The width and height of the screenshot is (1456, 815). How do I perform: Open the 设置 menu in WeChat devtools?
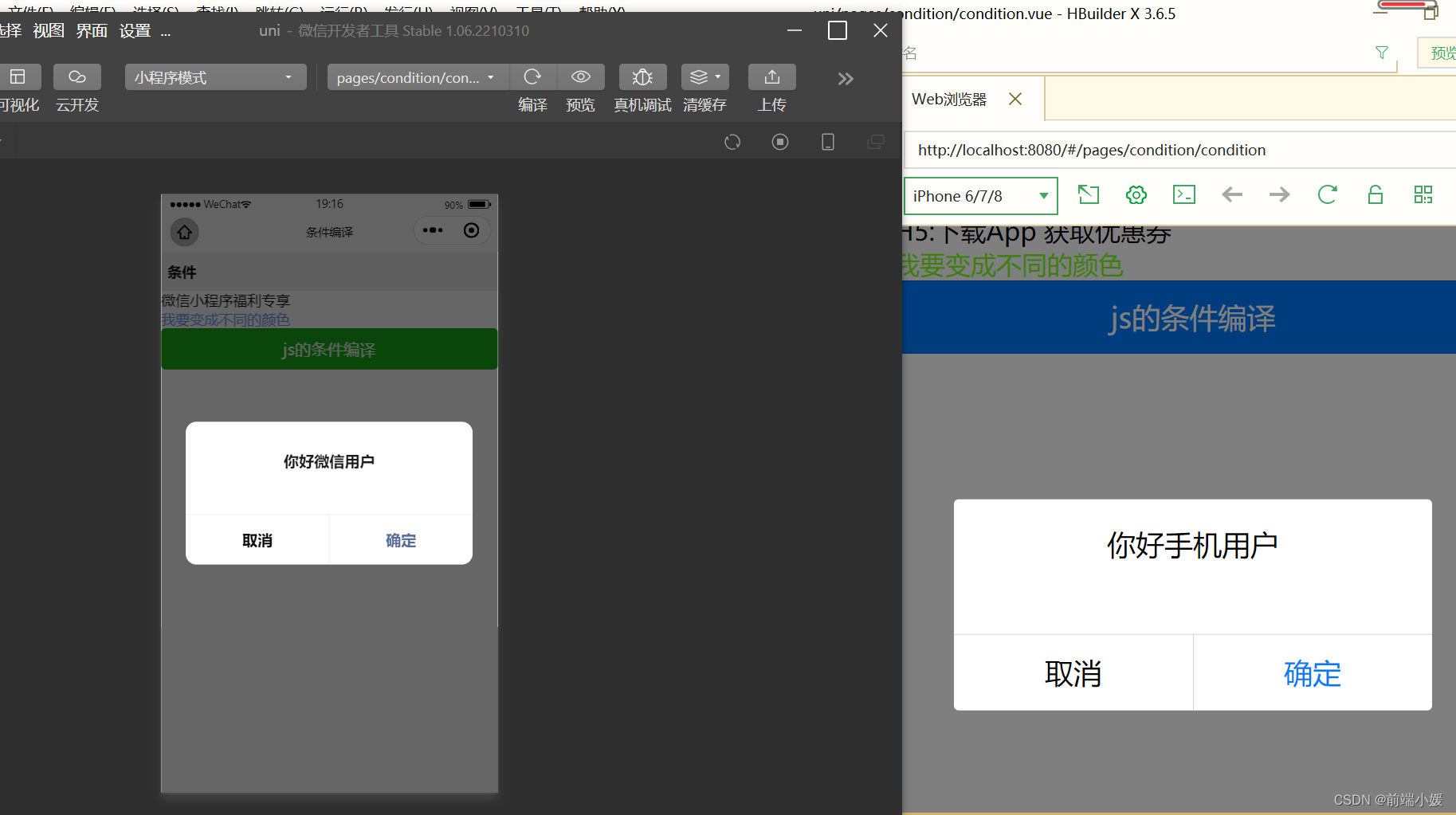tap(135, 31)
